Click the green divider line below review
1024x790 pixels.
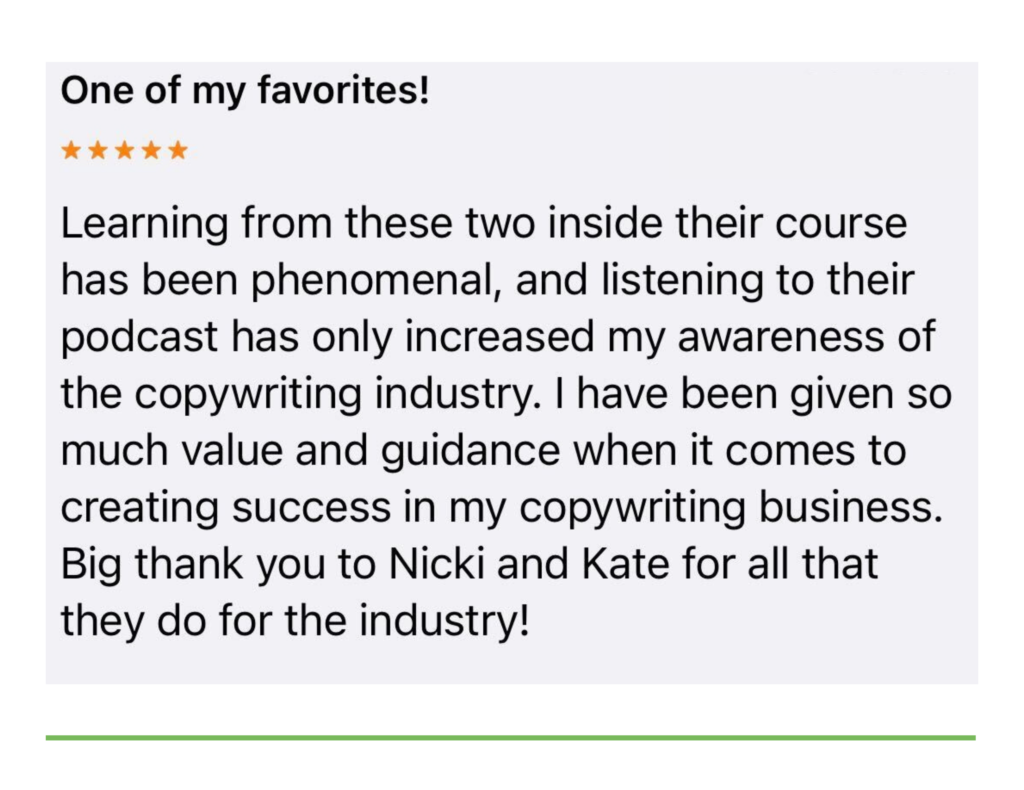point(511,738)
